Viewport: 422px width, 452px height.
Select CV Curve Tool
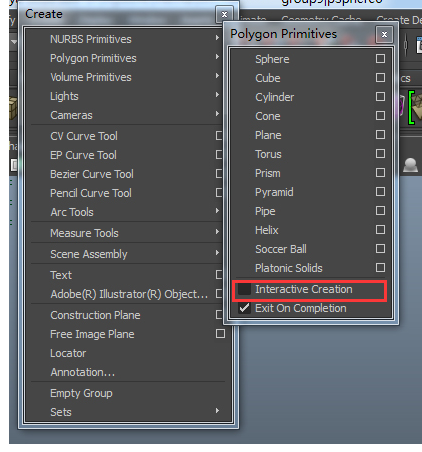pyautogui.click(x=84, y=136)
